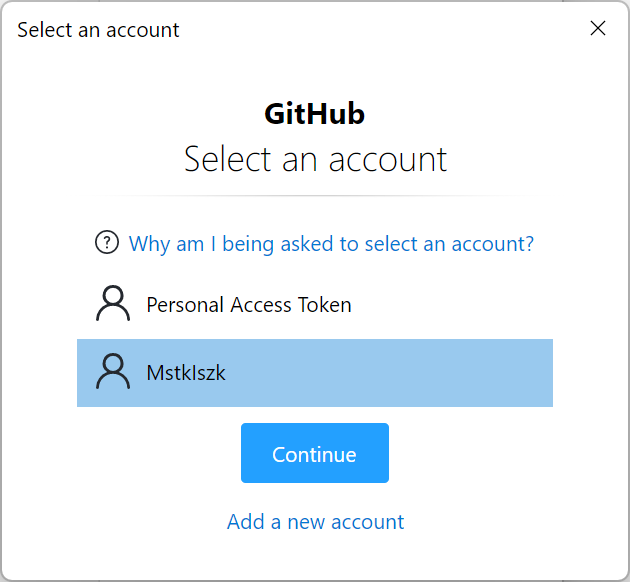Viewport: 630px width, 582px height.
Task: Choose the Personal Access Token account
Action: pos(315,305)
